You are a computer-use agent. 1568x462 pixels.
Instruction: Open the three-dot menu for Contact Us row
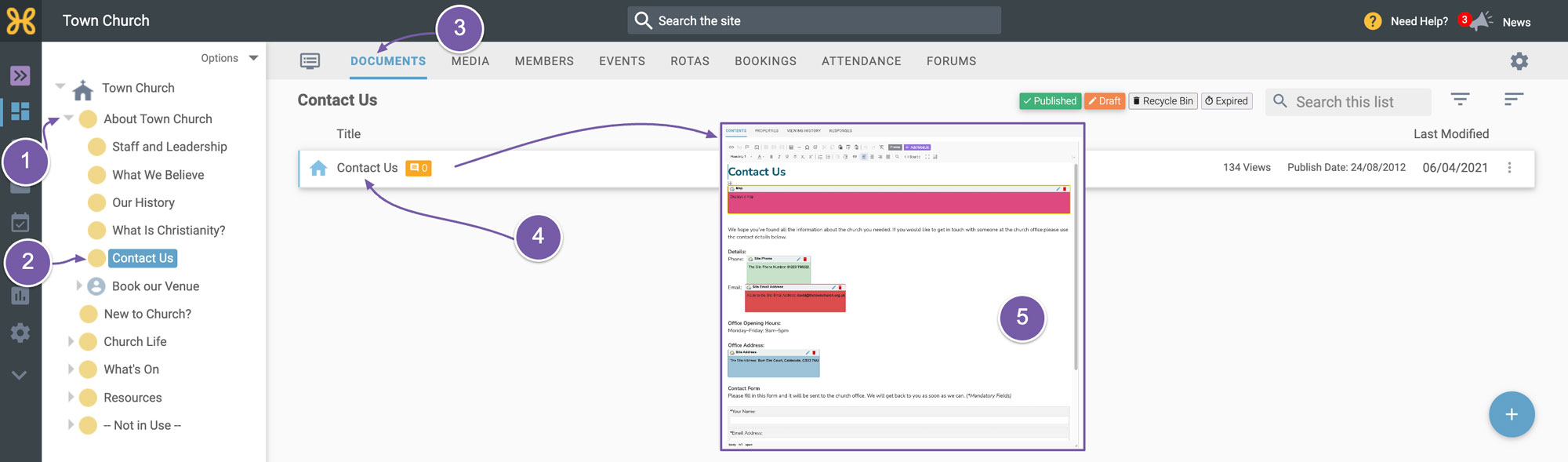coord(1509,168)
